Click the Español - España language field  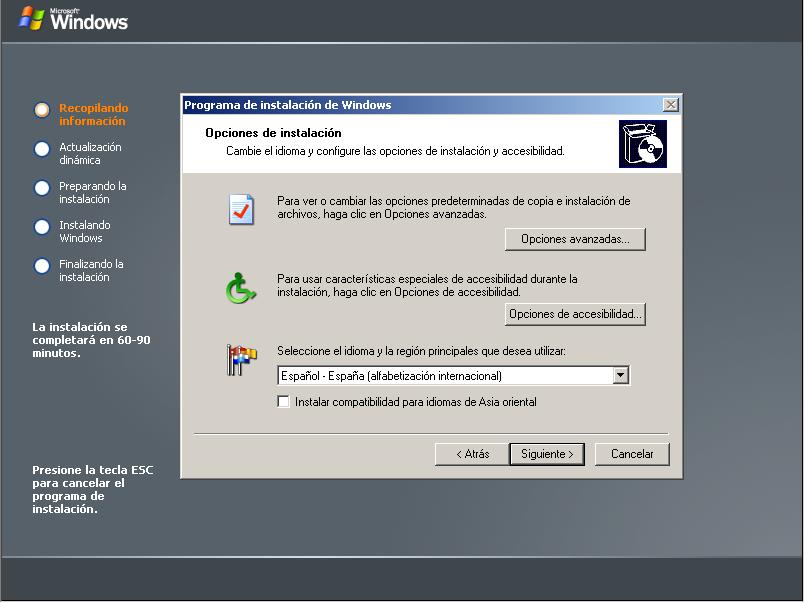[453, 375]
